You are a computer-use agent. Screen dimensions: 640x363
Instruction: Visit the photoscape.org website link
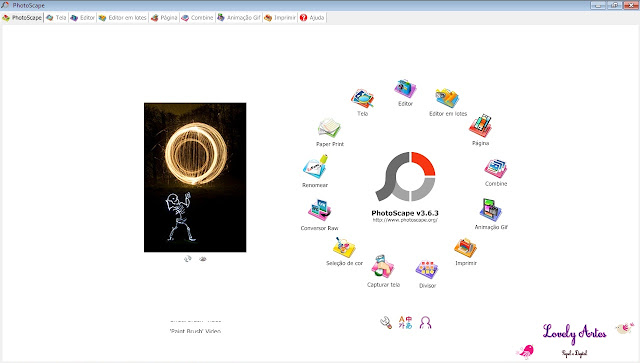pyautogui.click(x=405, y=220)
